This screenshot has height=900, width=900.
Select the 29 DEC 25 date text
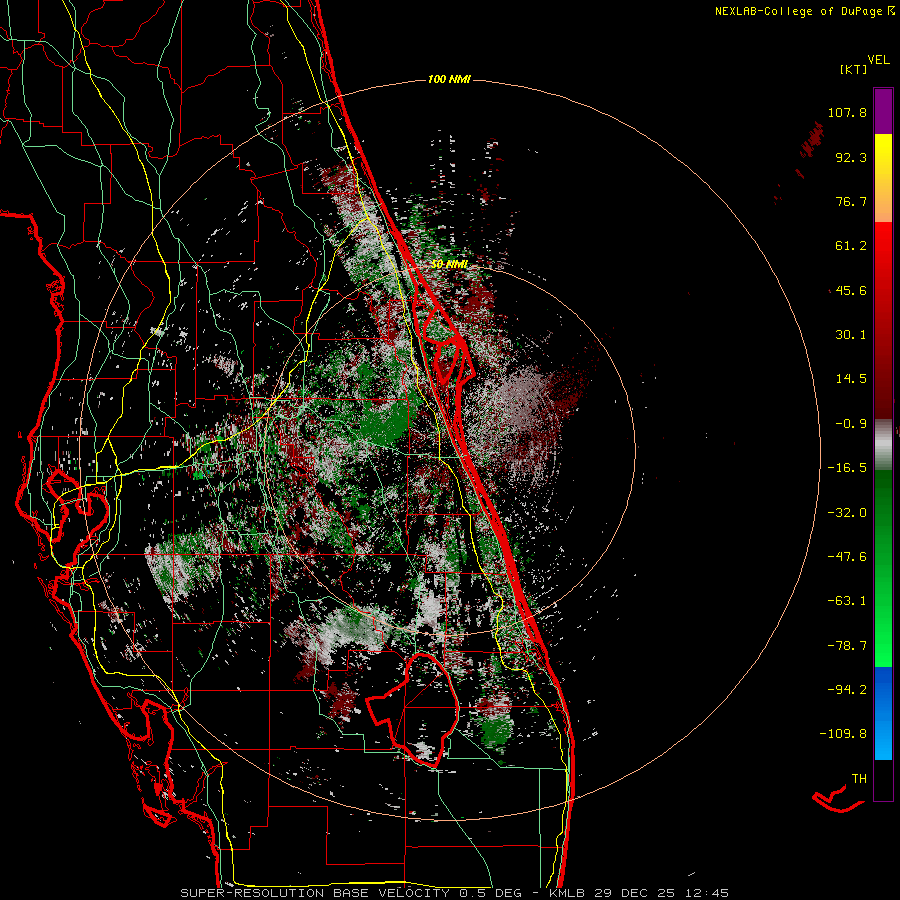pyautogui.click(x=634, y=893)
